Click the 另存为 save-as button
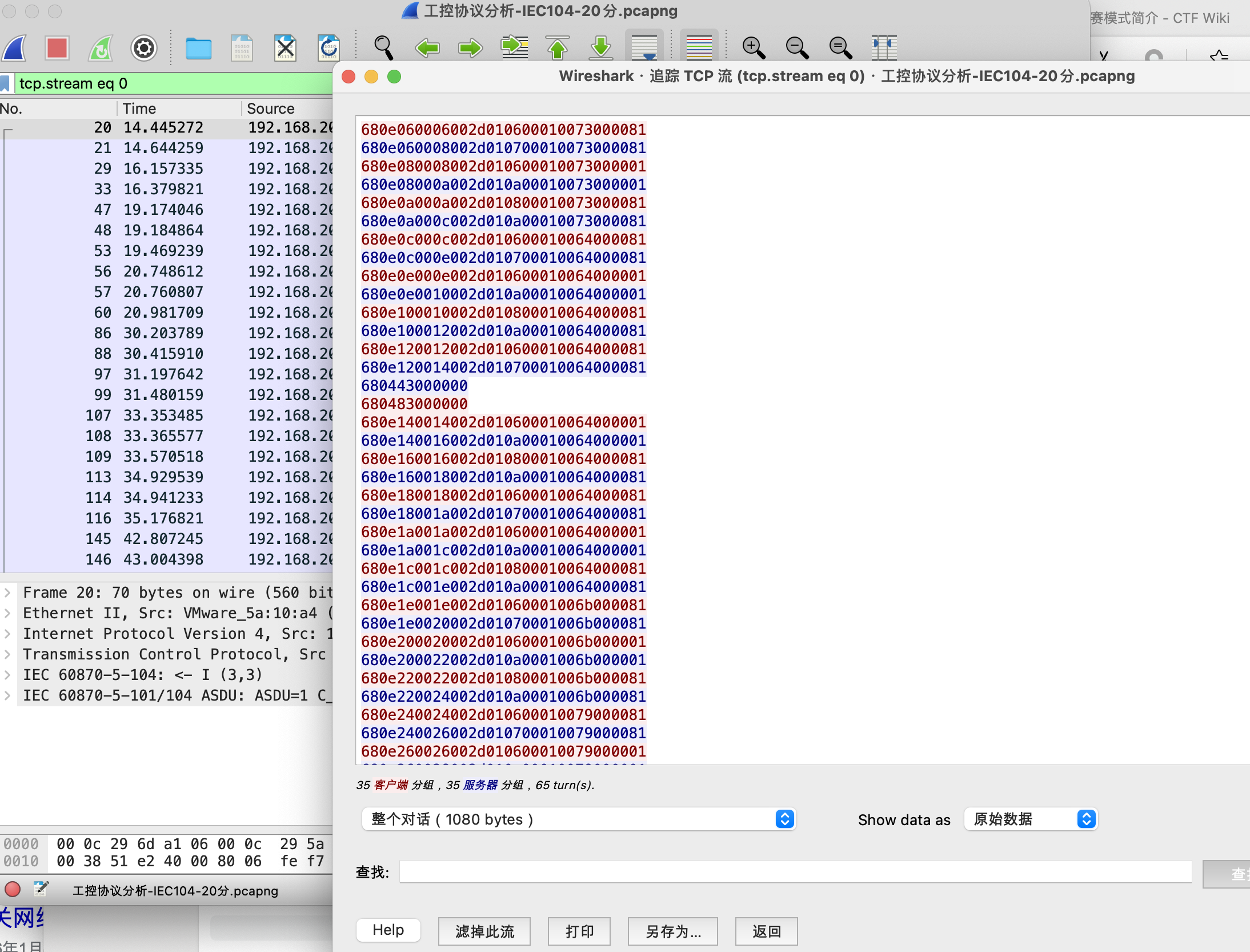The height and width of the screenshot is (952, 1250). 672,931
